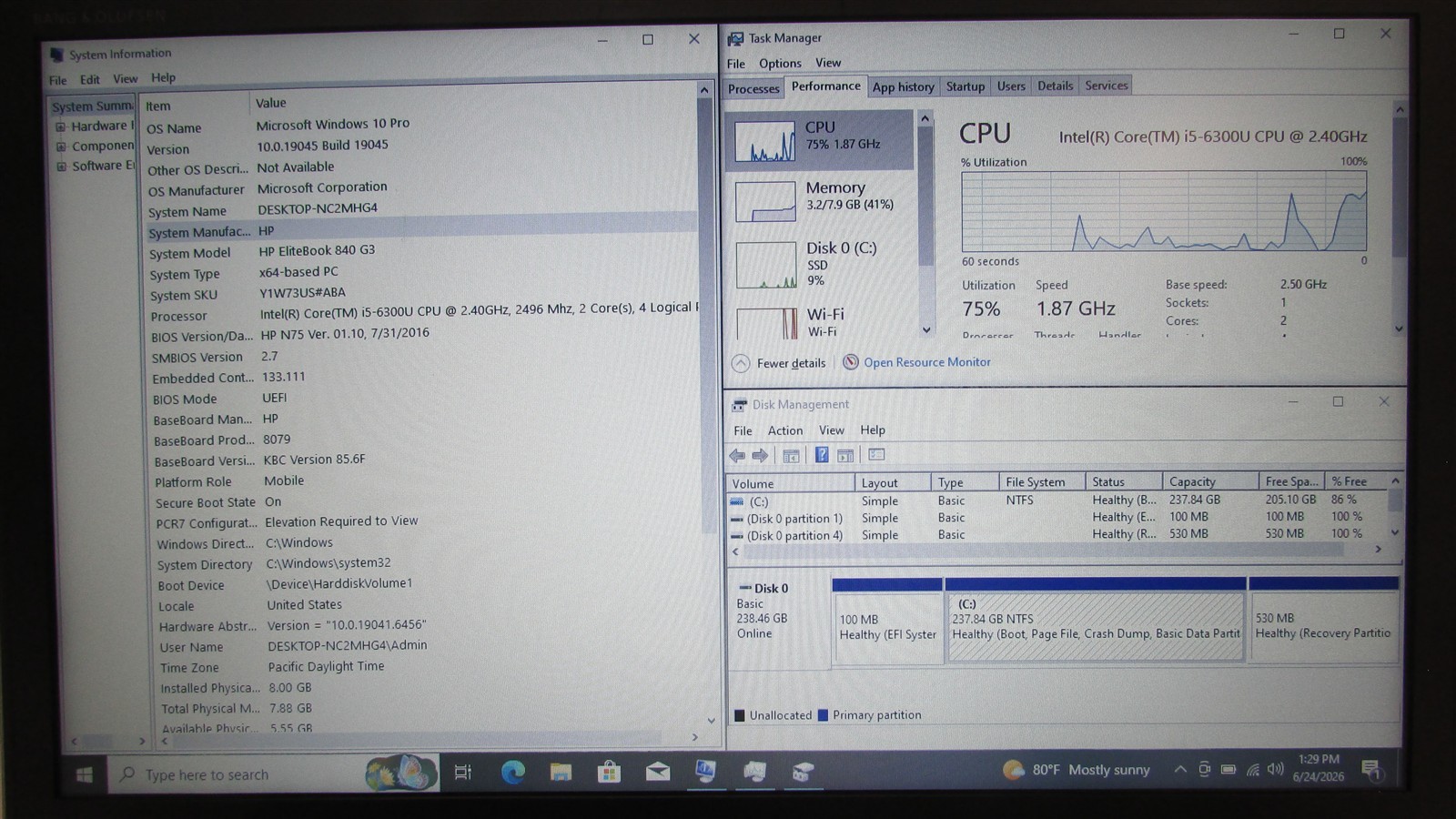Open File menu in Task Manager
Screen dimensions: 1456x819
coord(735,64)
